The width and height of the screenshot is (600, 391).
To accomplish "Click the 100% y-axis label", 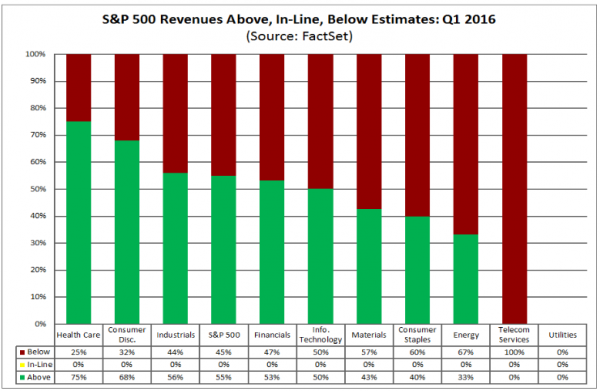I will point(36,54).
